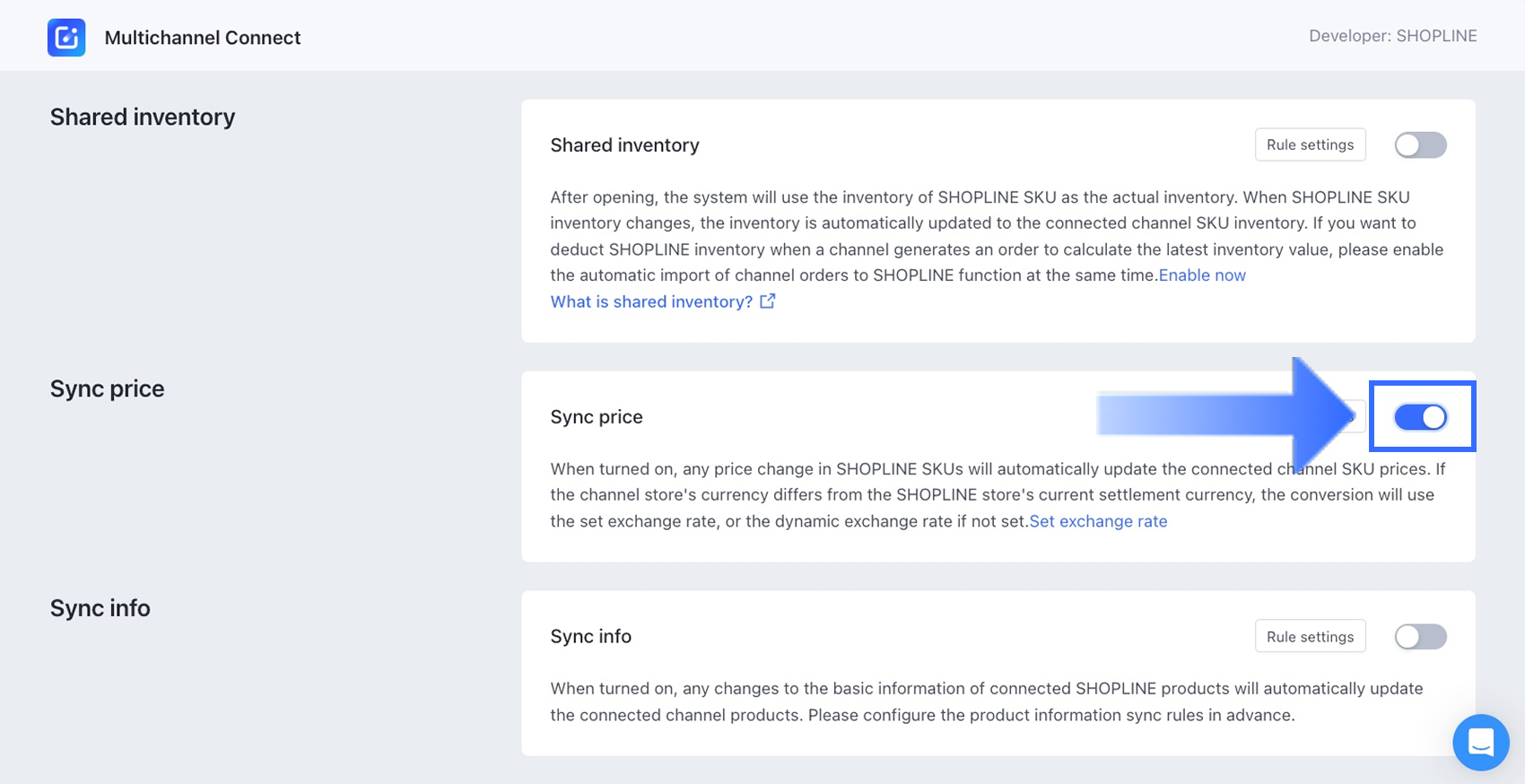This screenshot has width=1525, height=784.
Task: Open the chat support bubble icon
Action: pos(1480,742)
